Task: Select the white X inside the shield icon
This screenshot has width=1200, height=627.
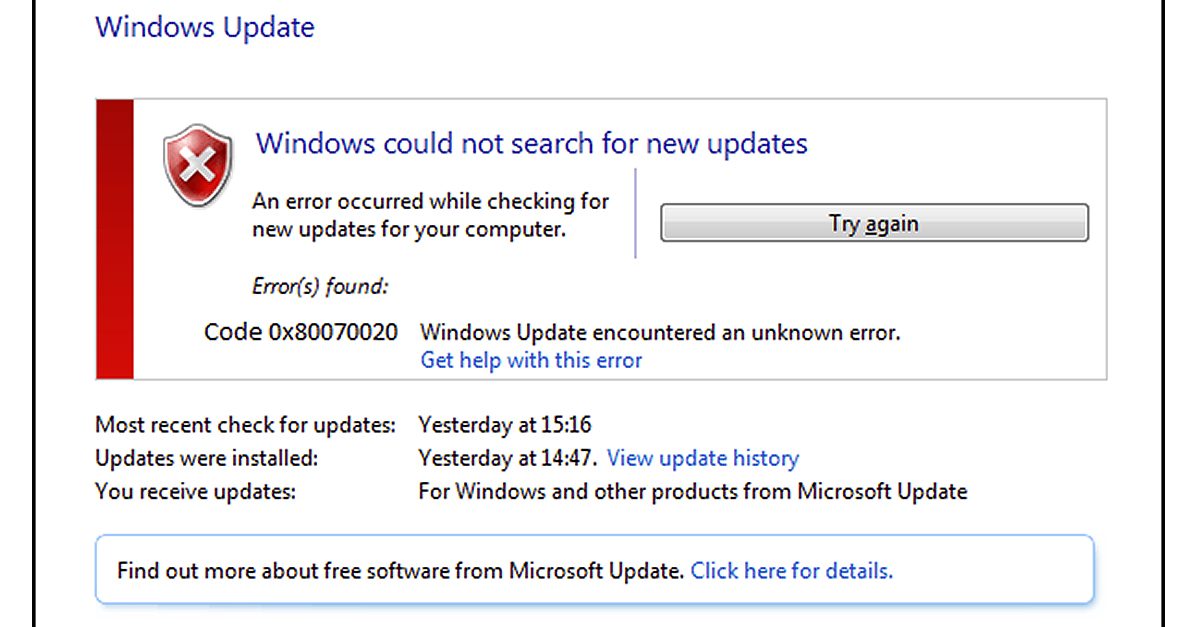Action: tap(196, 164)
